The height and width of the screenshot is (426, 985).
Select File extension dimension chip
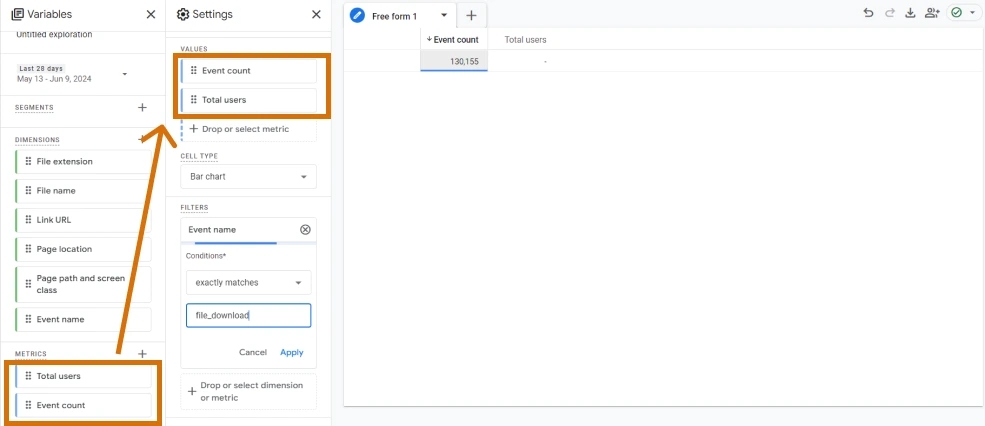(x=83, y=161)
